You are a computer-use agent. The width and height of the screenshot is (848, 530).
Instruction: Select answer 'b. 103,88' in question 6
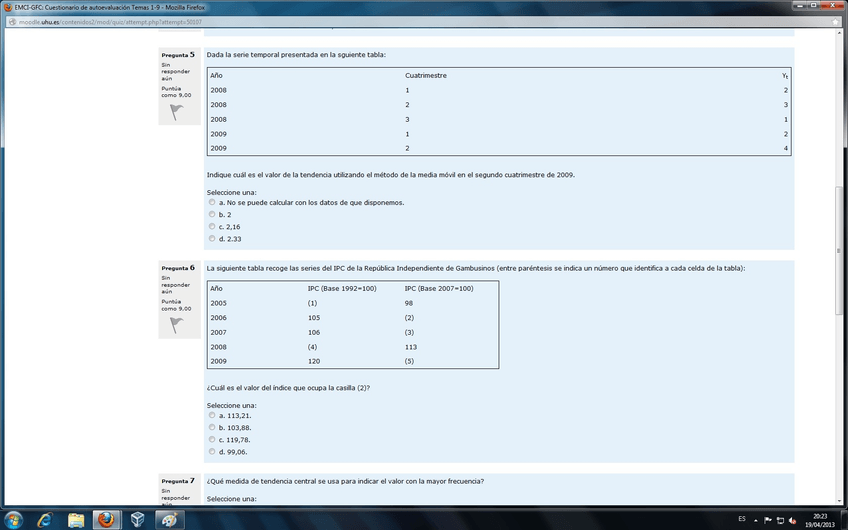point(212,427)
